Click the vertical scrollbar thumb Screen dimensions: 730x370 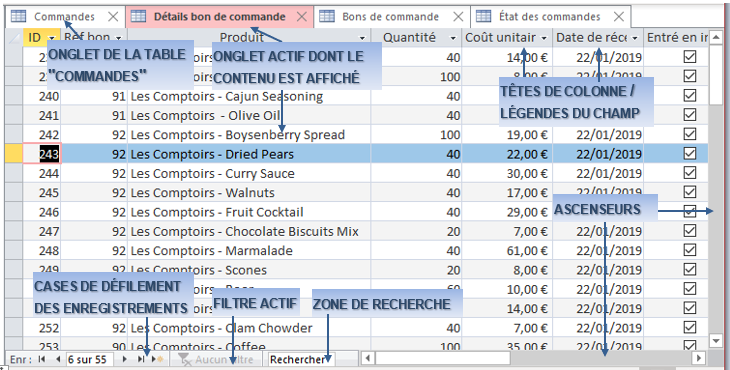tap(716, 74)
